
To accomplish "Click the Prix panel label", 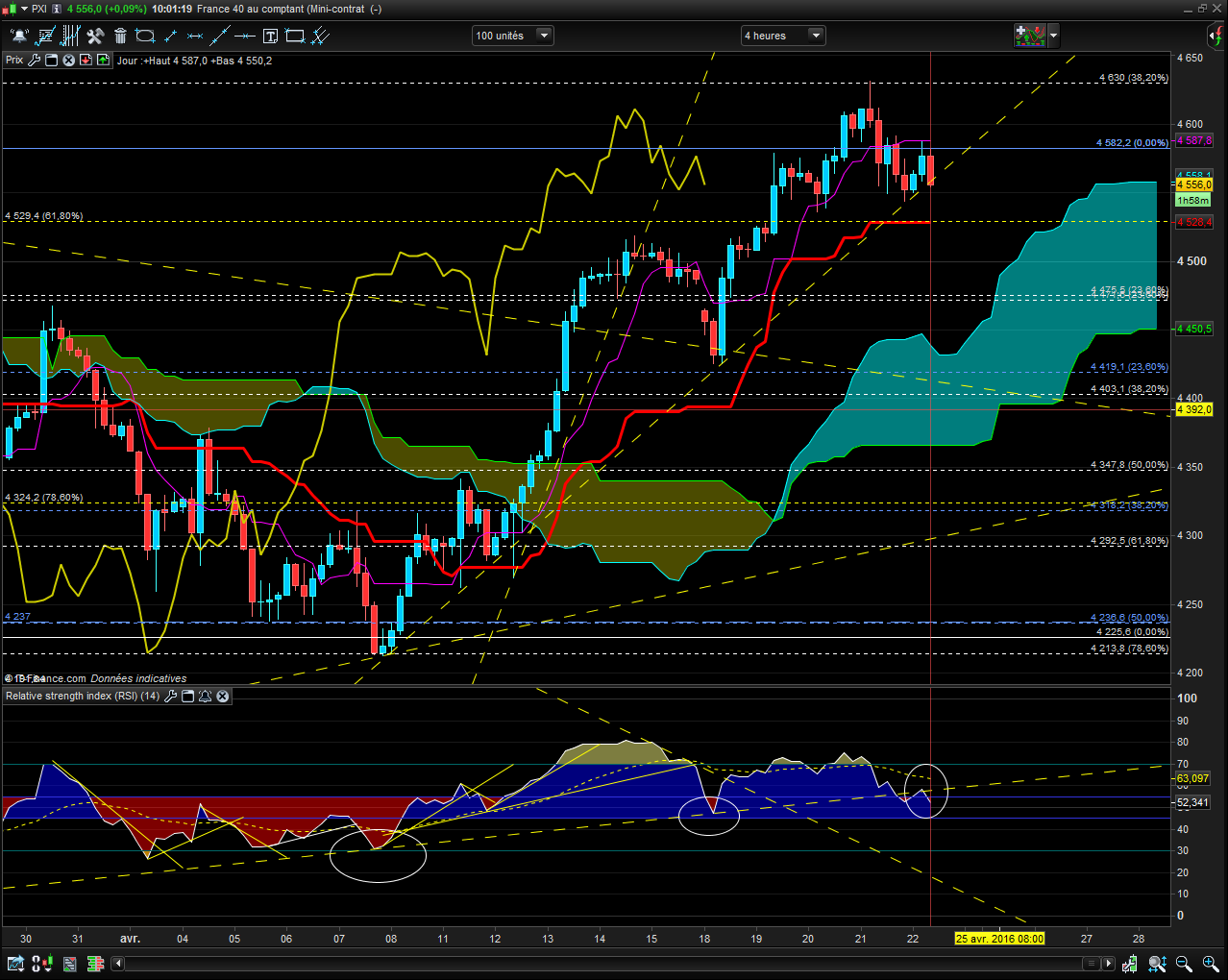I will [14, 60].
